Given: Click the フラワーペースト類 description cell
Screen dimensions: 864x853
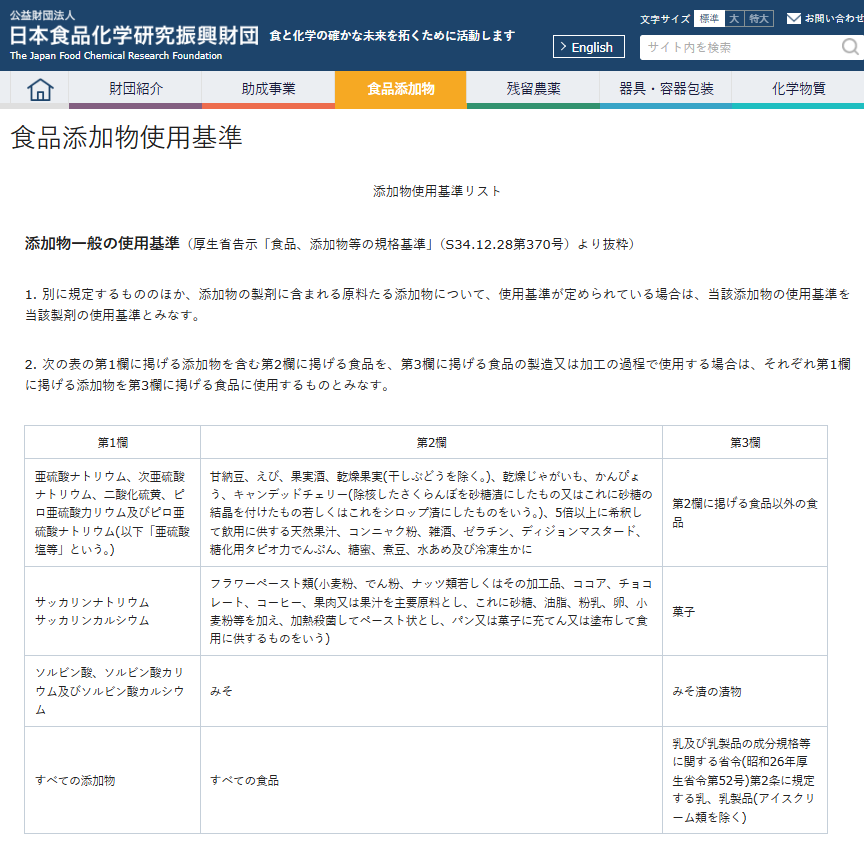Looking at the screenshot, I should pos(431,611).
